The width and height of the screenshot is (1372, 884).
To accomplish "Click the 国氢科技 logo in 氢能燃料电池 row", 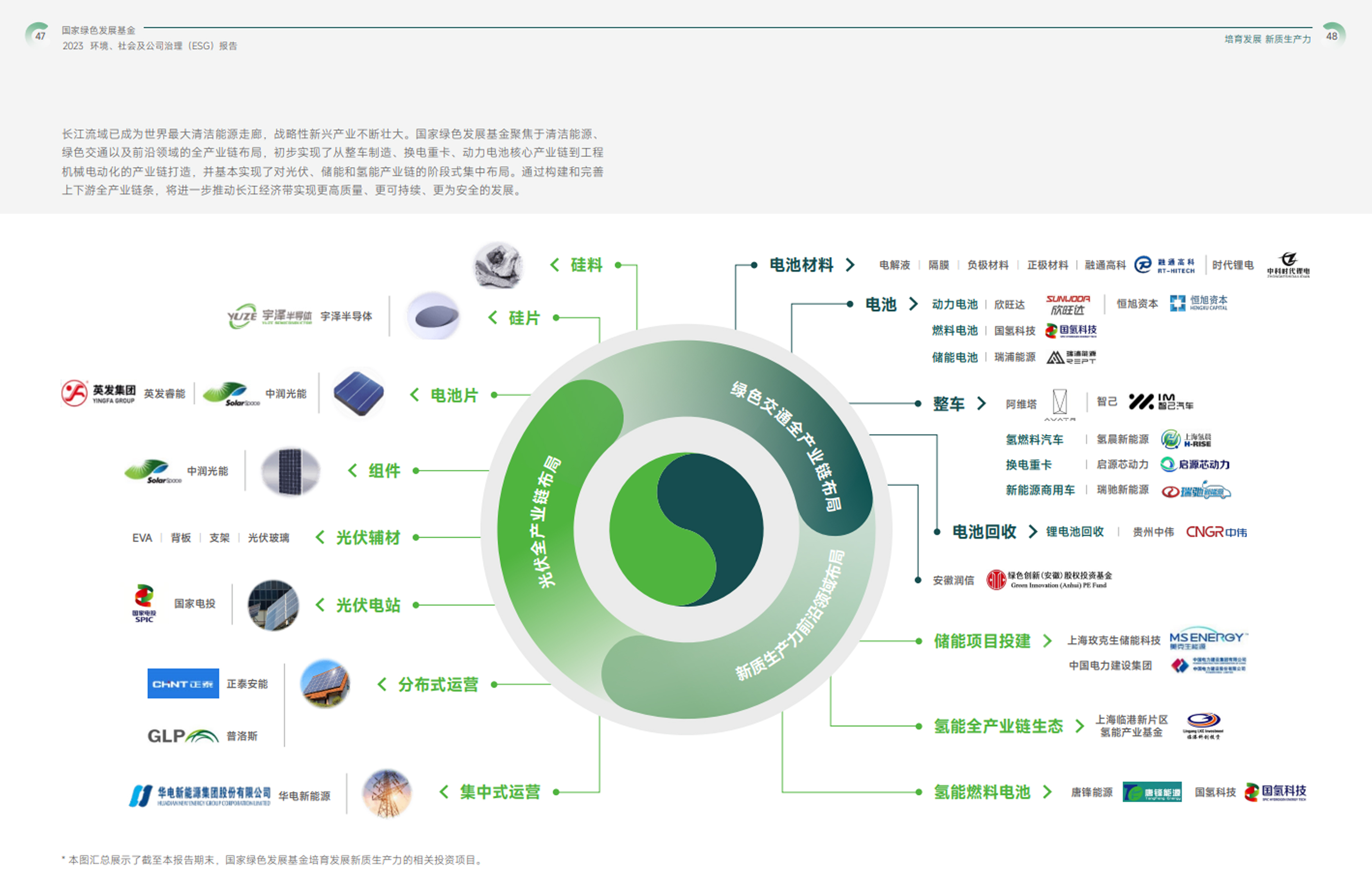I will pyautogui.click(x=1275, y=792).
